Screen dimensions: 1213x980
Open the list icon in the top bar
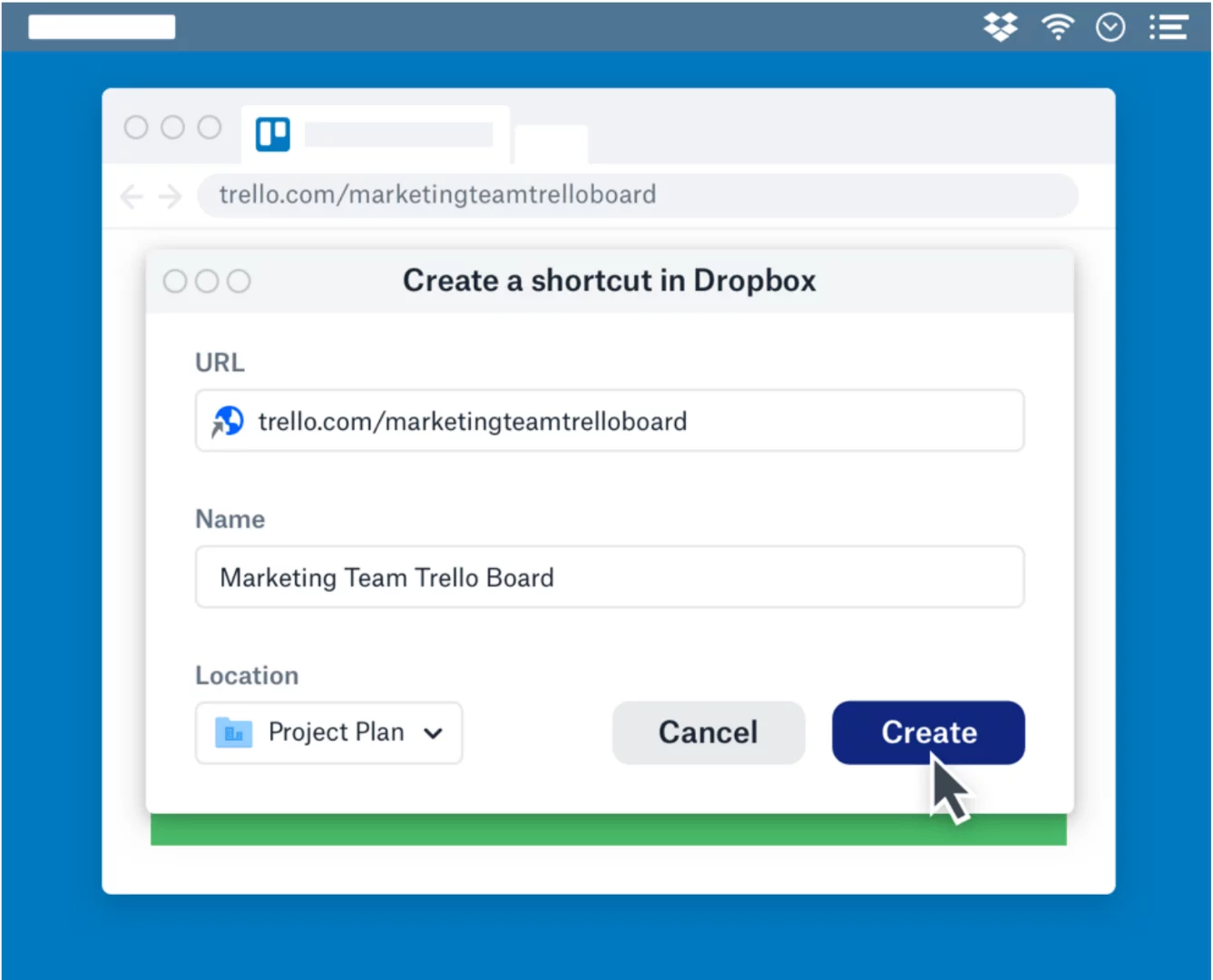pos(1169,27)
